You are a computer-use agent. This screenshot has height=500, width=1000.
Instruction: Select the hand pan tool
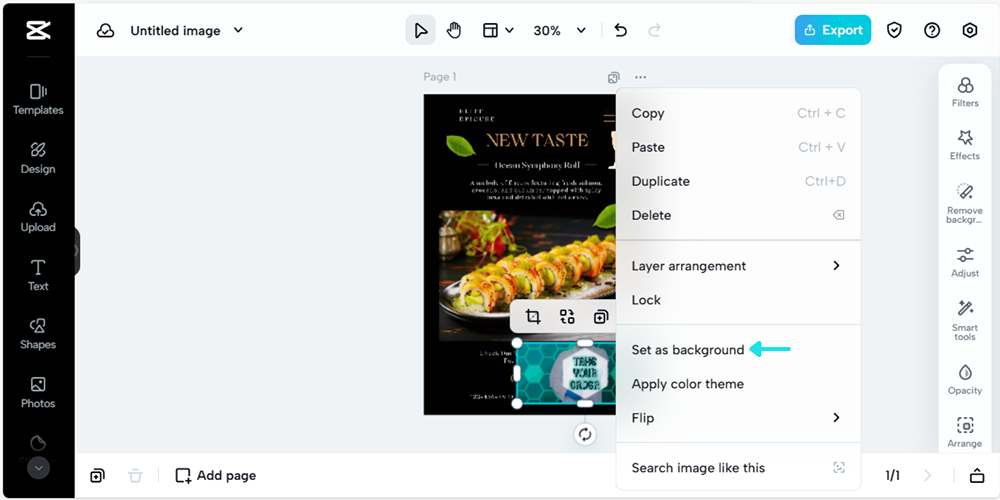454,30
